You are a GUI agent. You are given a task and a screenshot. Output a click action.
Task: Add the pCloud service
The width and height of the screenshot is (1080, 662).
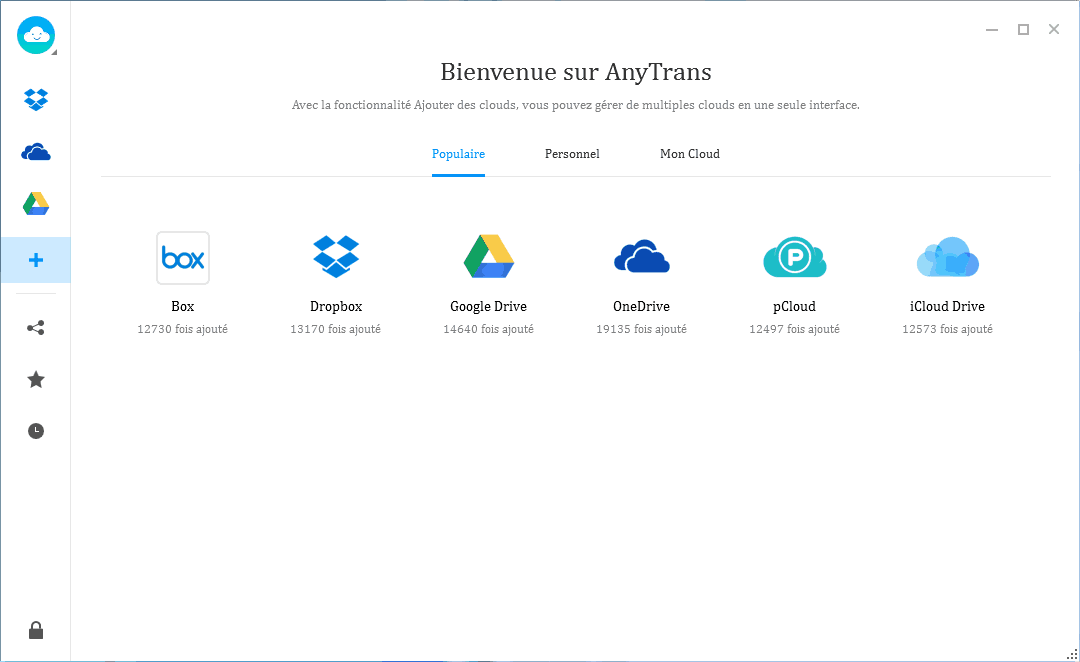[x=794, y=258]
